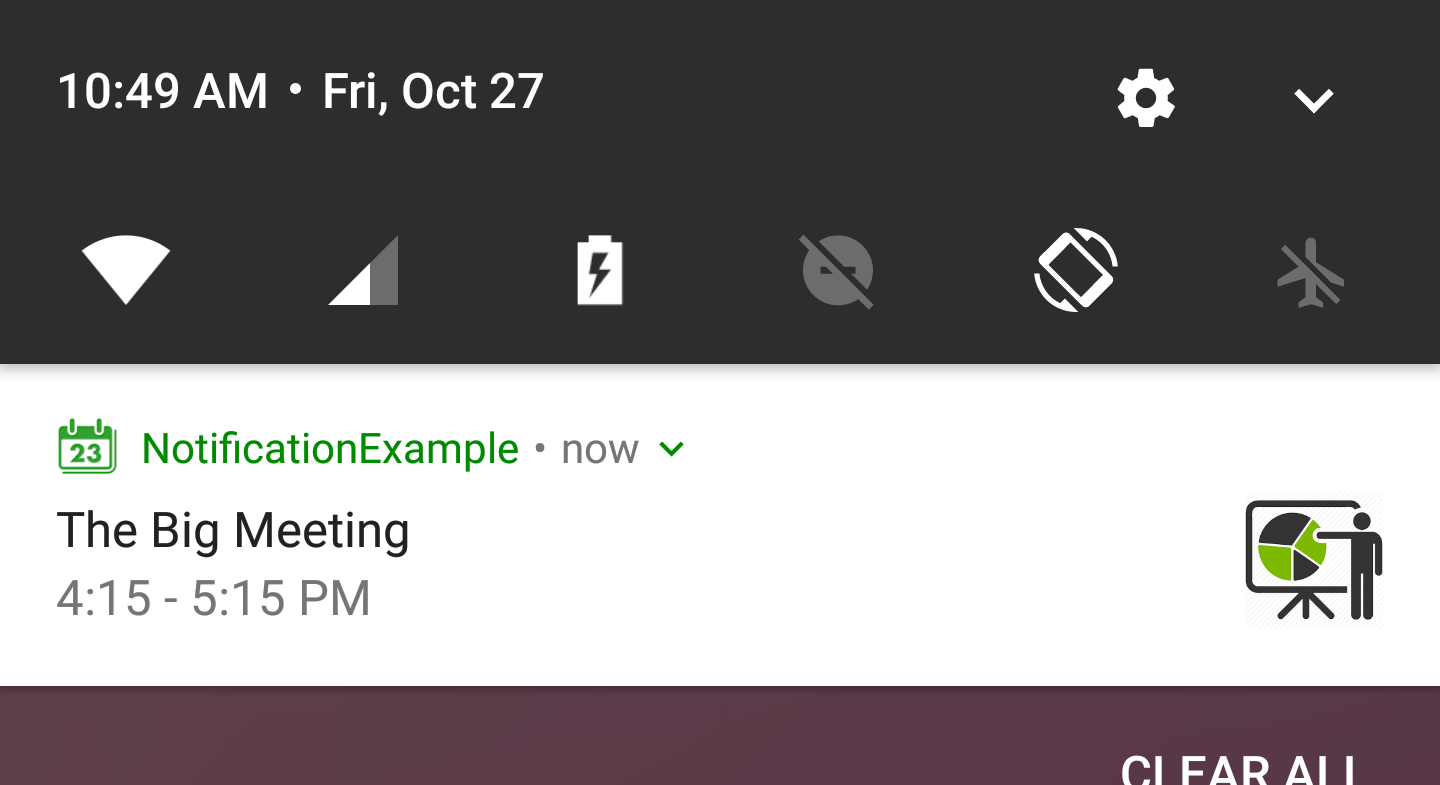Tap the cellular signal icon
Viewport: 1440px width, 785px height.
(x=364, y=270)
